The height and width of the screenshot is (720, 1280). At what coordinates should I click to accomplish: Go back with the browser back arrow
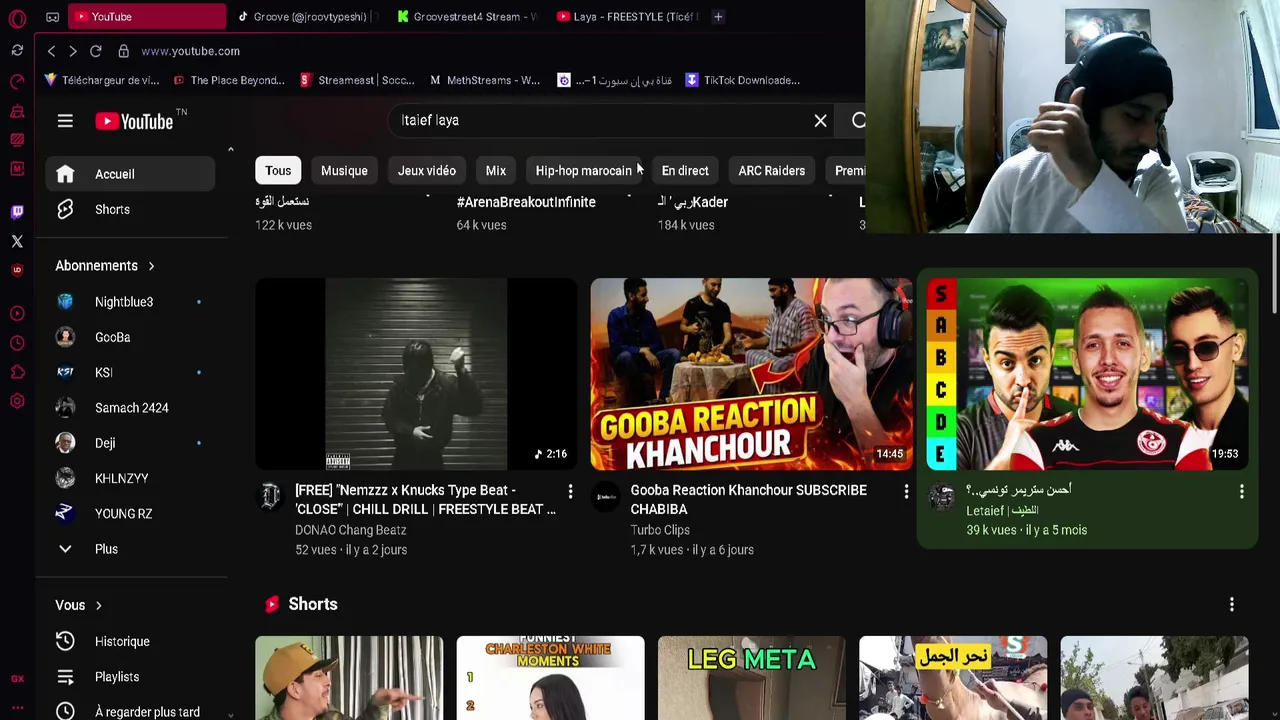point(52,51)
